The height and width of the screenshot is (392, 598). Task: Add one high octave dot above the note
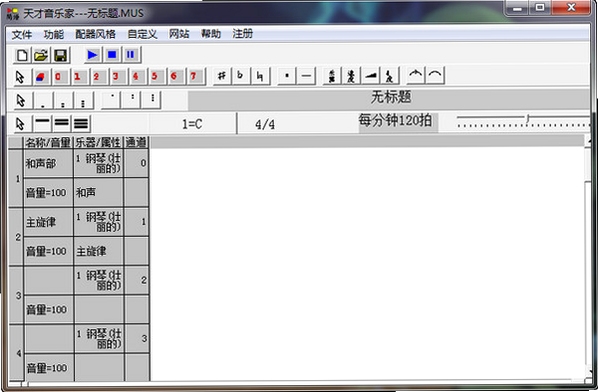click(112, 100)
